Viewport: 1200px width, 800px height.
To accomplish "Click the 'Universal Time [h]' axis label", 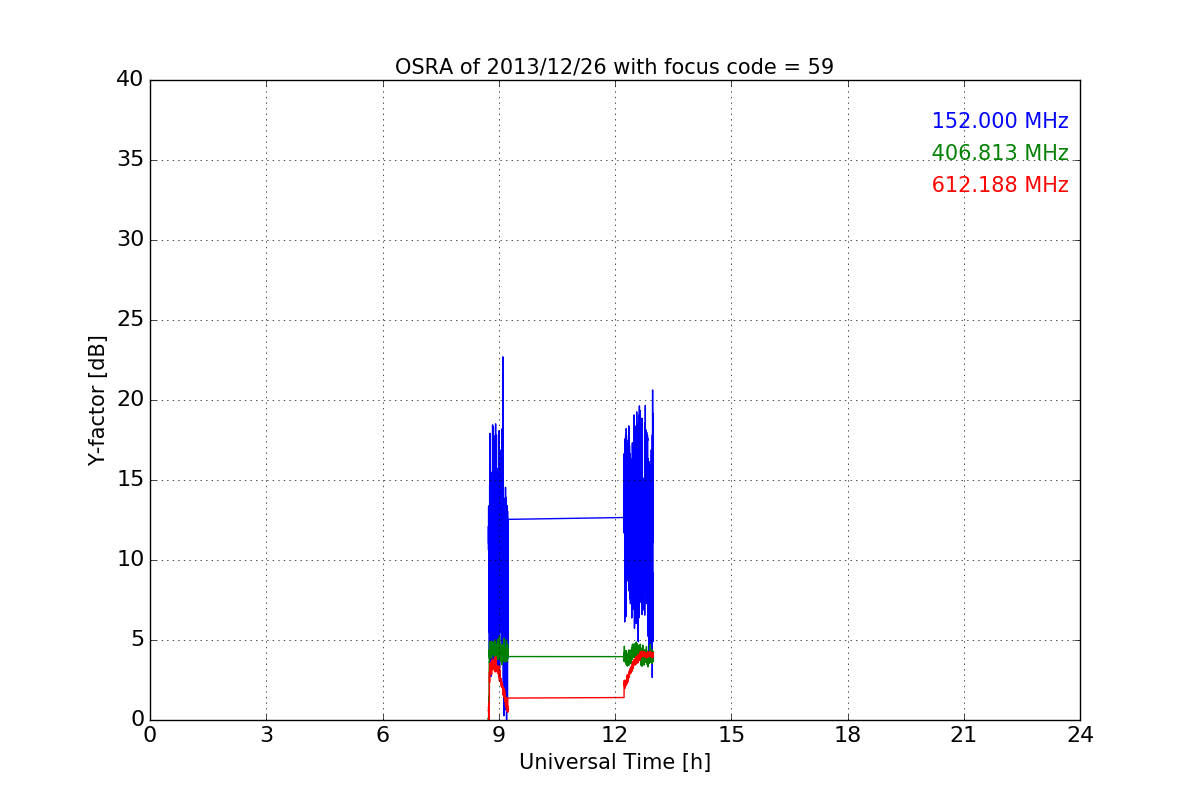I will pos(614,762).
